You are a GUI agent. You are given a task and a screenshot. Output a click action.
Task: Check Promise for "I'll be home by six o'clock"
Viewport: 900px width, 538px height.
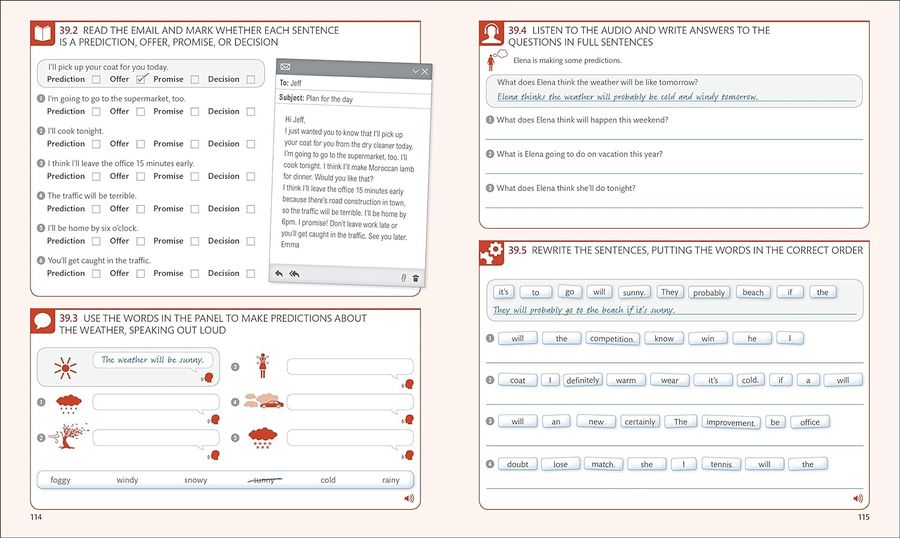[x=195, y=241]
